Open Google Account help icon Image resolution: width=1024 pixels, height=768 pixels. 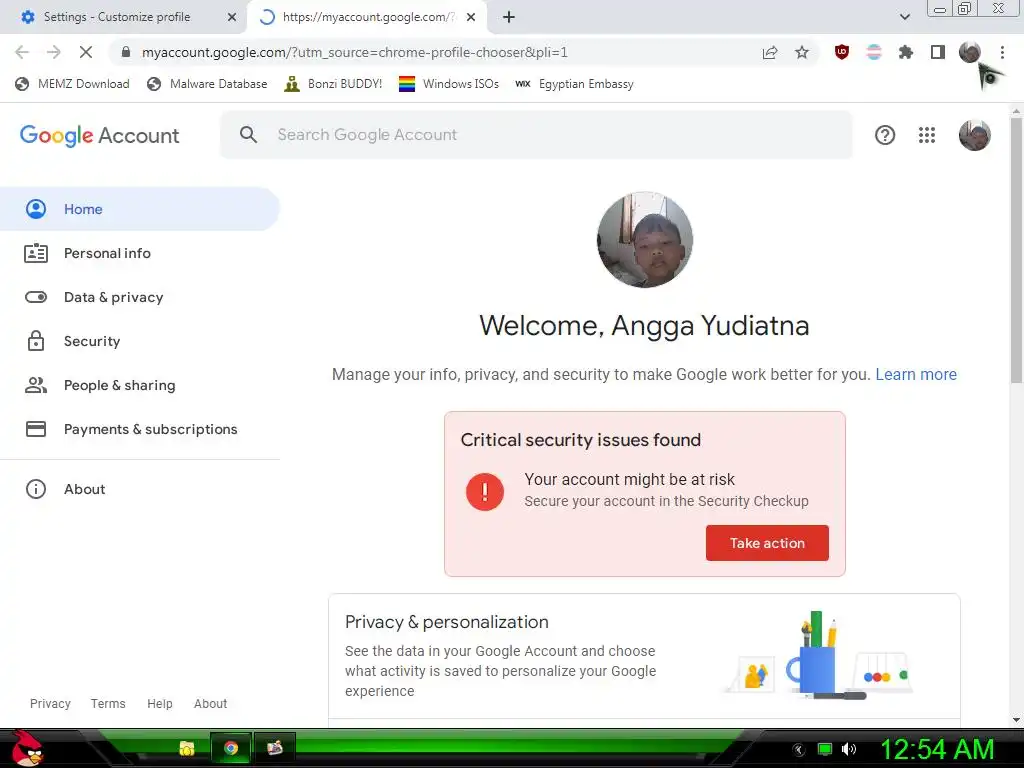coord(885,135)
